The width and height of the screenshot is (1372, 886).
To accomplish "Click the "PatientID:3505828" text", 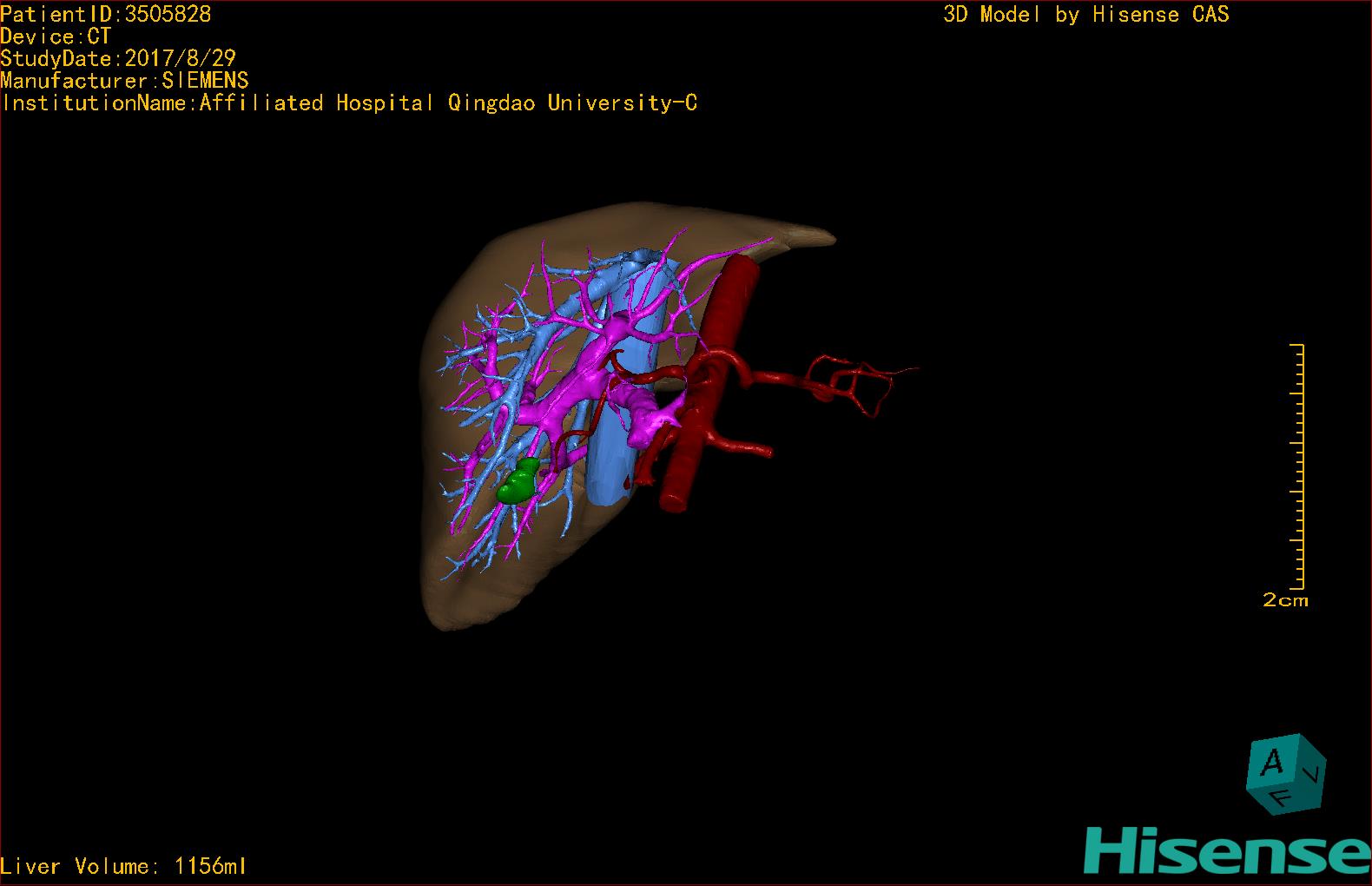I will pos(106,14).
